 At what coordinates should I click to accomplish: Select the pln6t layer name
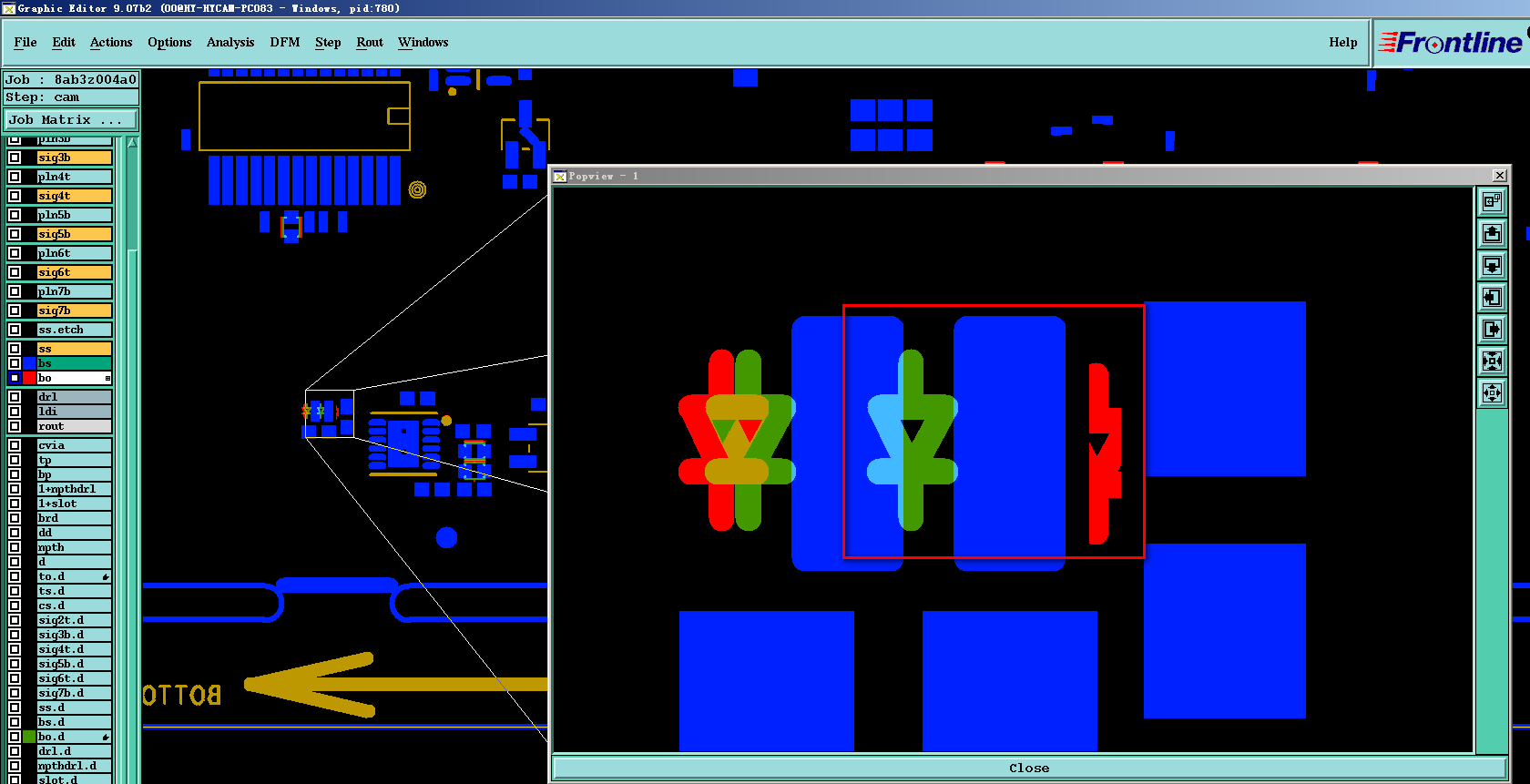click(x=75, y=253)
